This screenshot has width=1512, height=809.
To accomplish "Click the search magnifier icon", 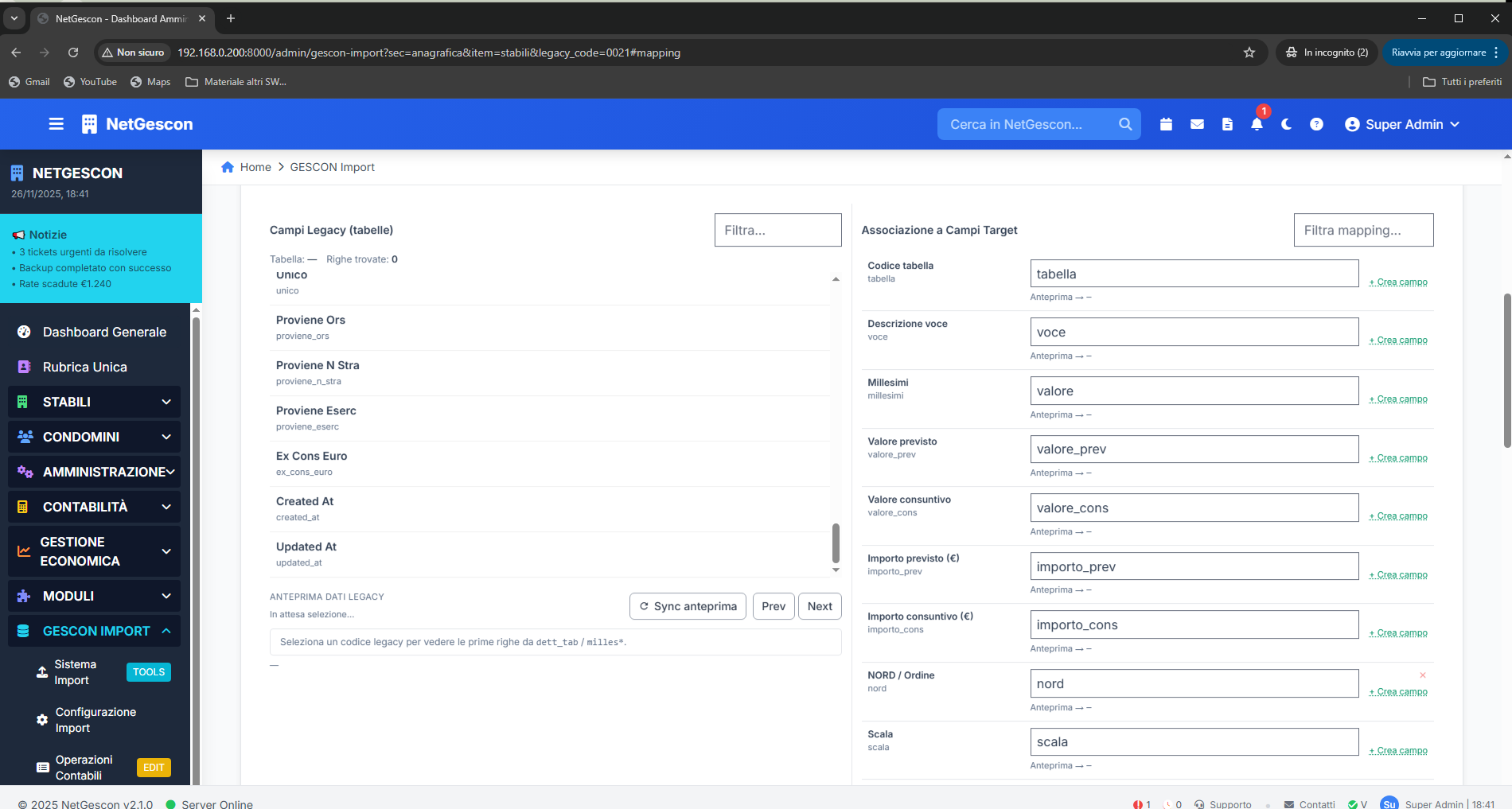I will pyautogui.click(x=1125, y=124).
